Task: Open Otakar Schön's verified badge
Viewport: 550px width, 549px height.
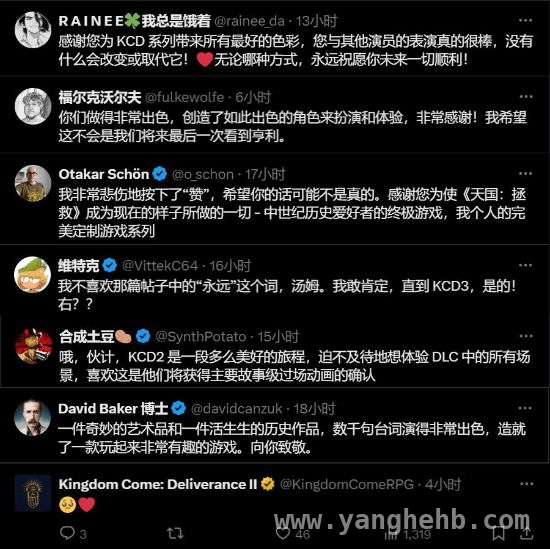Action: click(160, 174)
